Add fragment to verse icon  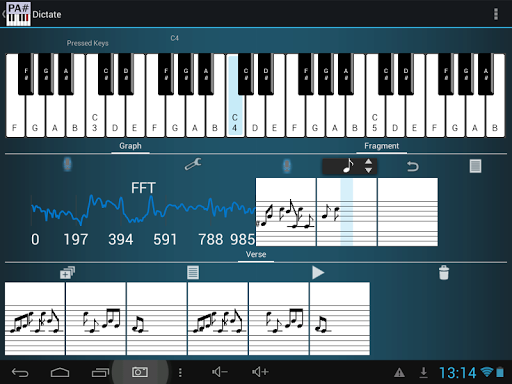[67, 272]
